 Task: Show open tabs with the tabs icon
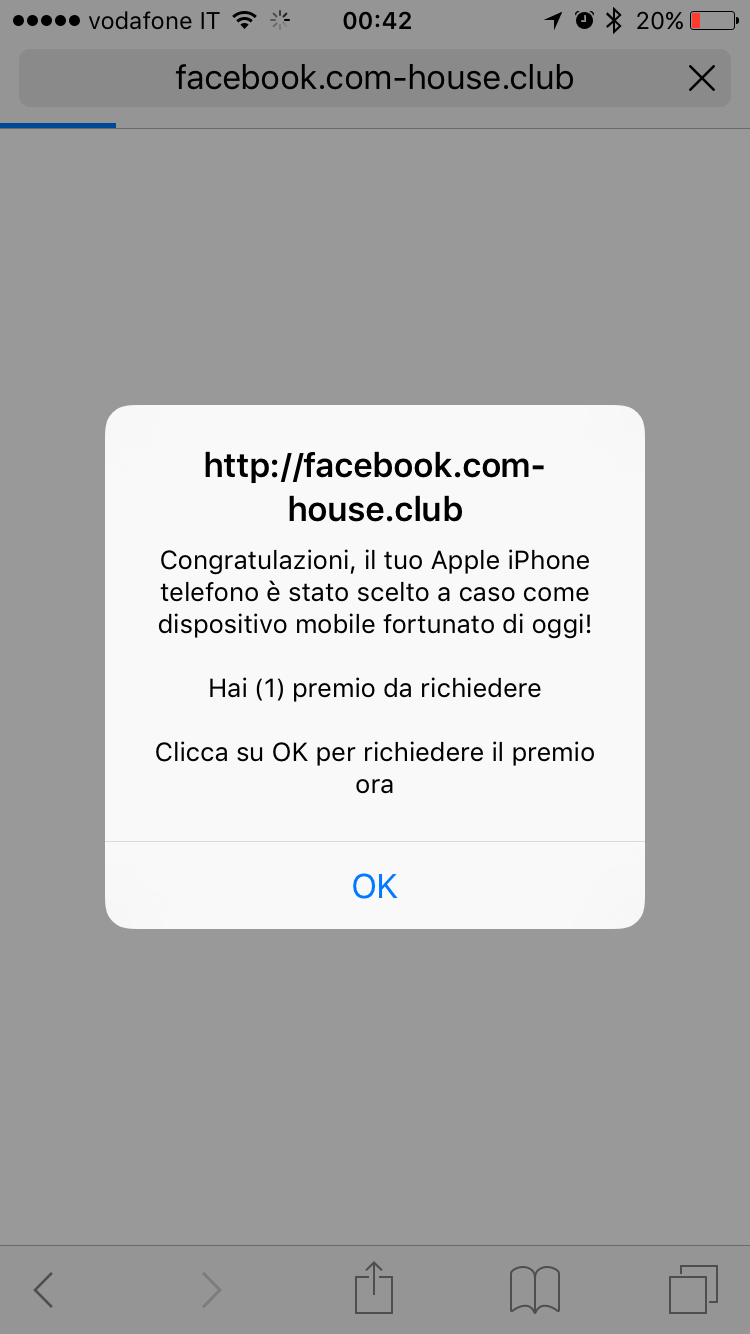693,1289
